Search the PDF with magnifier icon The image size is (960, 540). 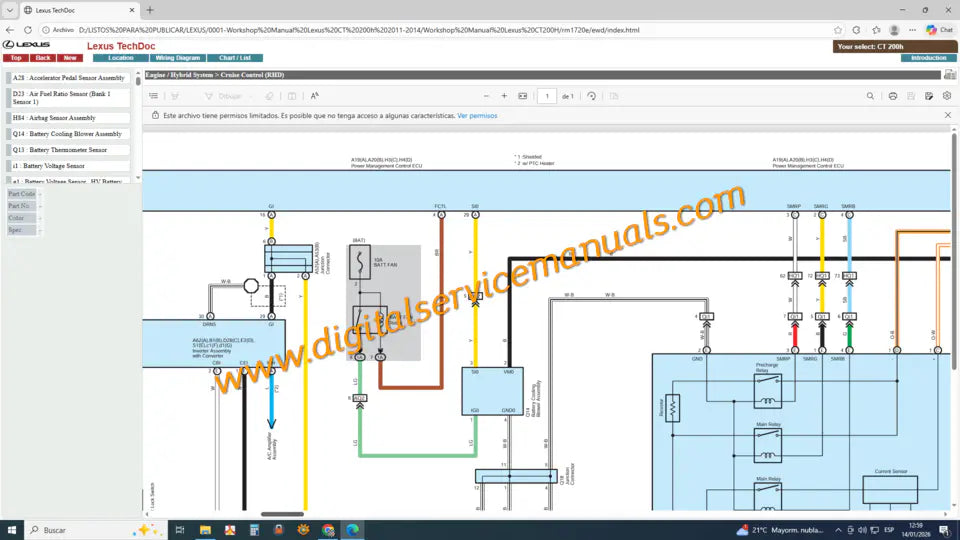(x=870, y=96)
